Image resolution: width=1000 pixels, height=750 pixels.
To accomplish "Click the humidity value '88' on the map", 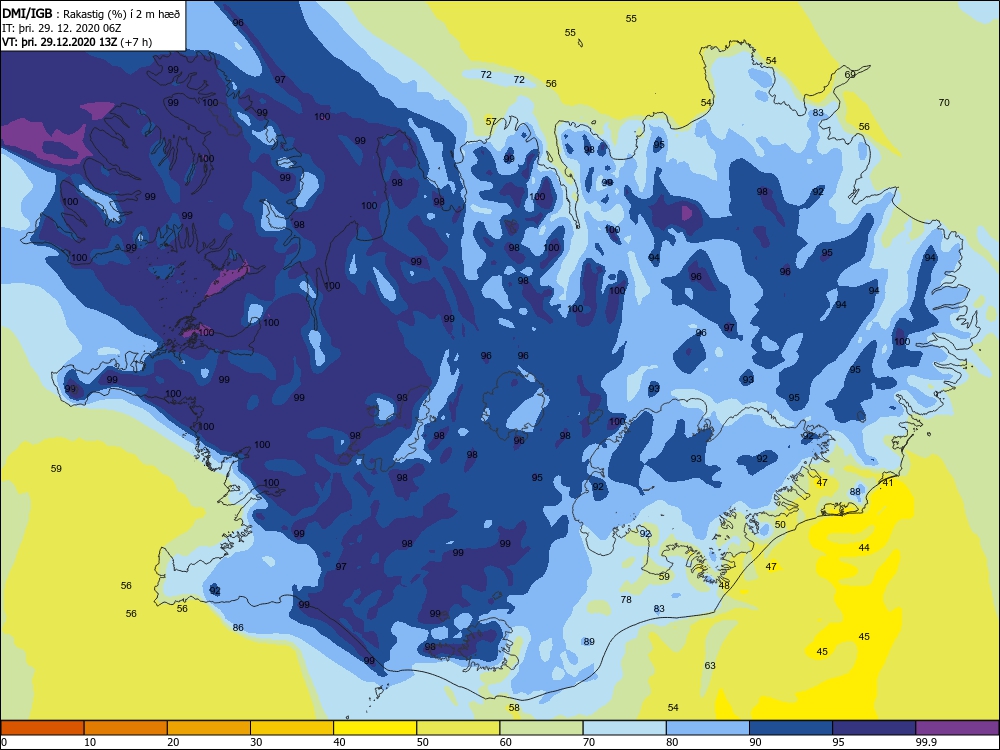I will coord(855,492).
